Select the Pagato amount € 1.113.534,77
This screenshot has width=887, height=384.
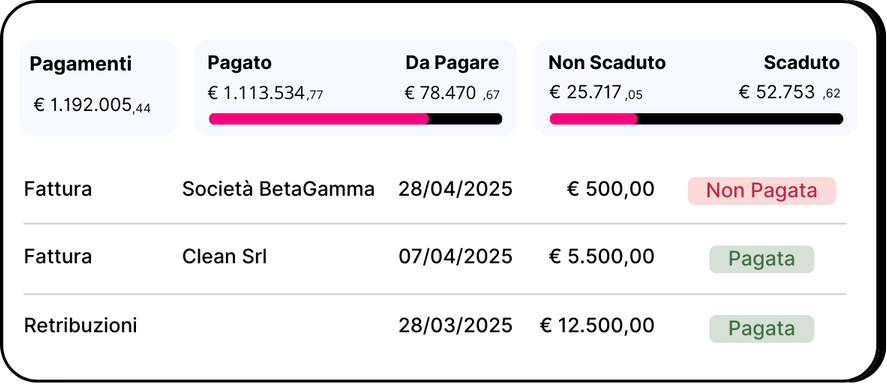[265, 93]
